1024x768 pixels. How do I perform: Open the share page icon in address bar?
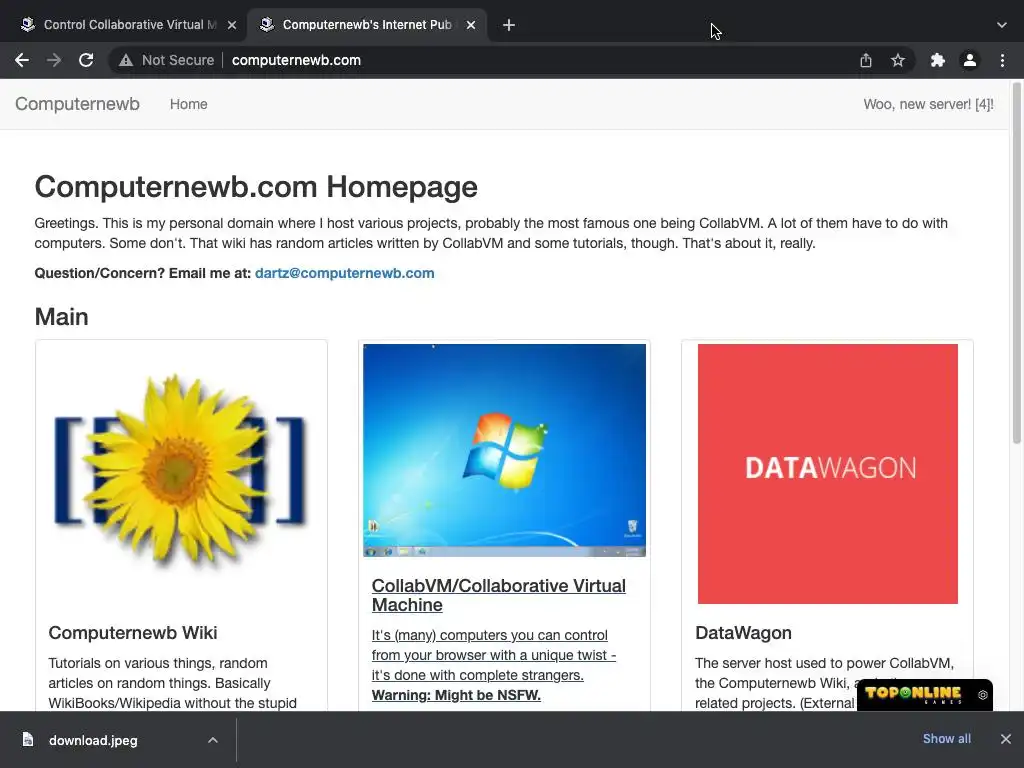[866, 60]
